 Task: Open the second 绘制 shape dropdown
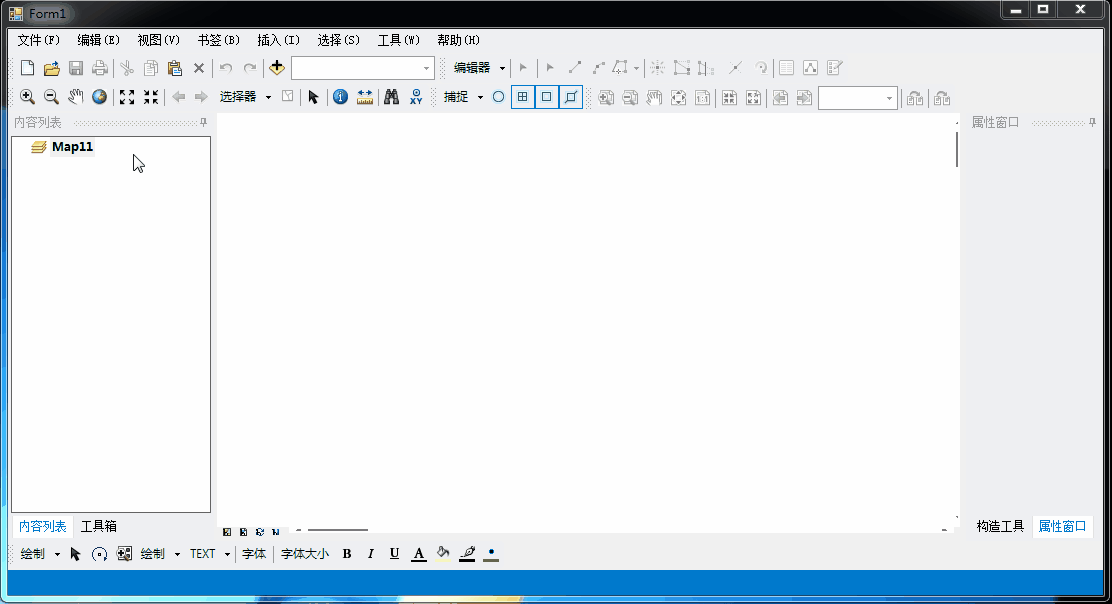[160, 554]
